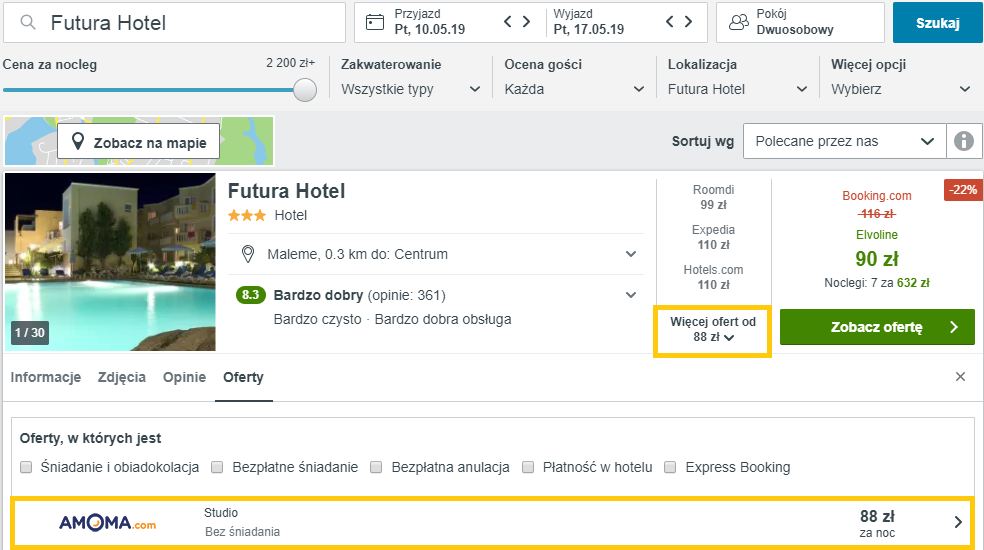Screen dimensions: 984x550
Task: Close the hotel details panel
Action: (x=960, y=377)
